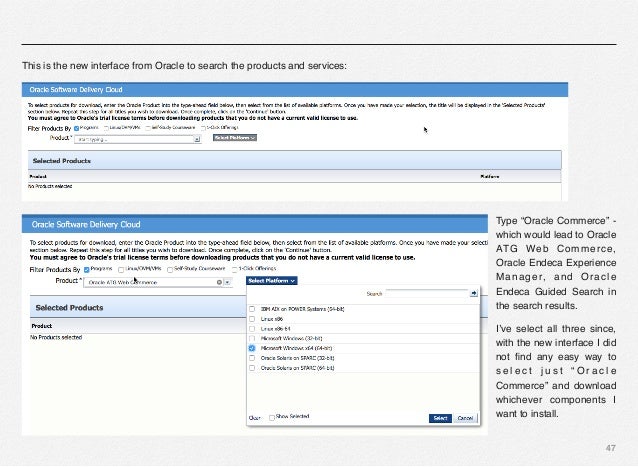Screen dimensions: 638x467
Task: Check Oracle Solaris on SPARC (32-bit)
Action: [252, 358]
